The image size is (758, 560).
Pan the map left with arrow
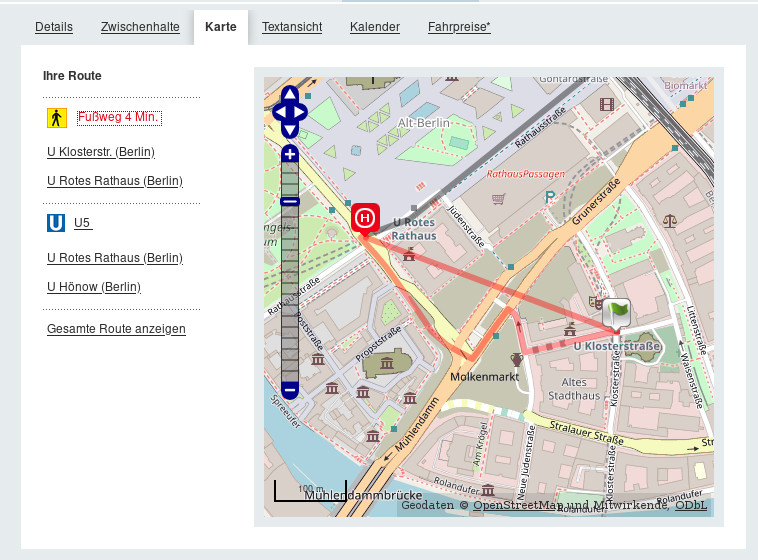click(x=280, y=113)
